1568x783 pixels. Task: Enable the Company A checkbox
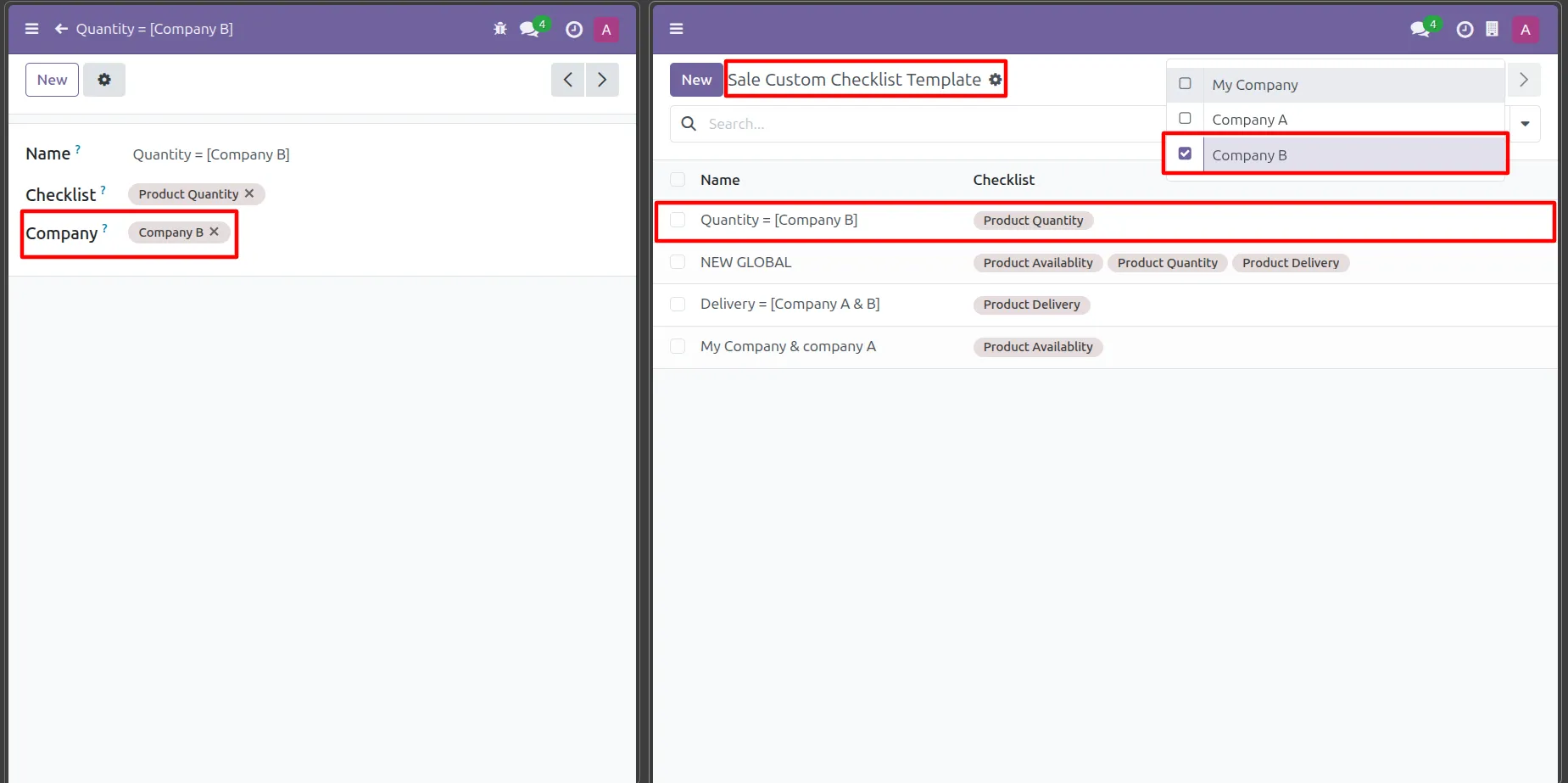pyautogui.click(x=1185, y=119)
